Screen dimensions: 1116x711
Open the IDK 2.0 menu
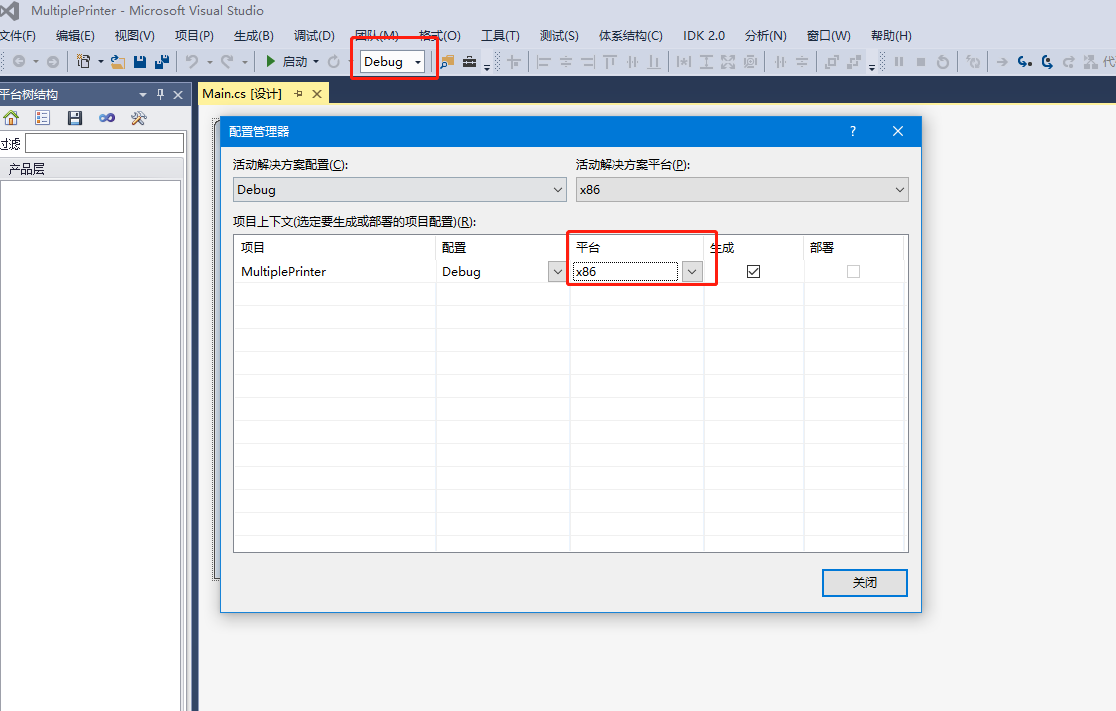click(704, 36)
